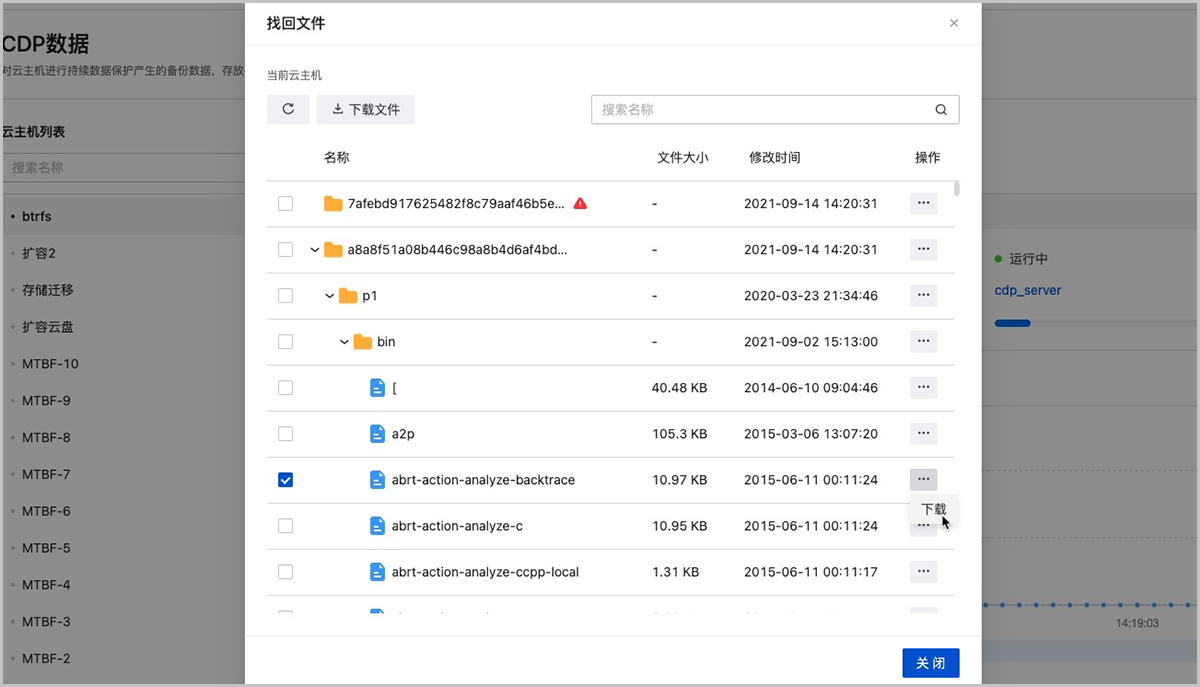Viewport: 1200px width, 687px height.
Task: Close the 找回文件 dialog with X
Action: 954,23
